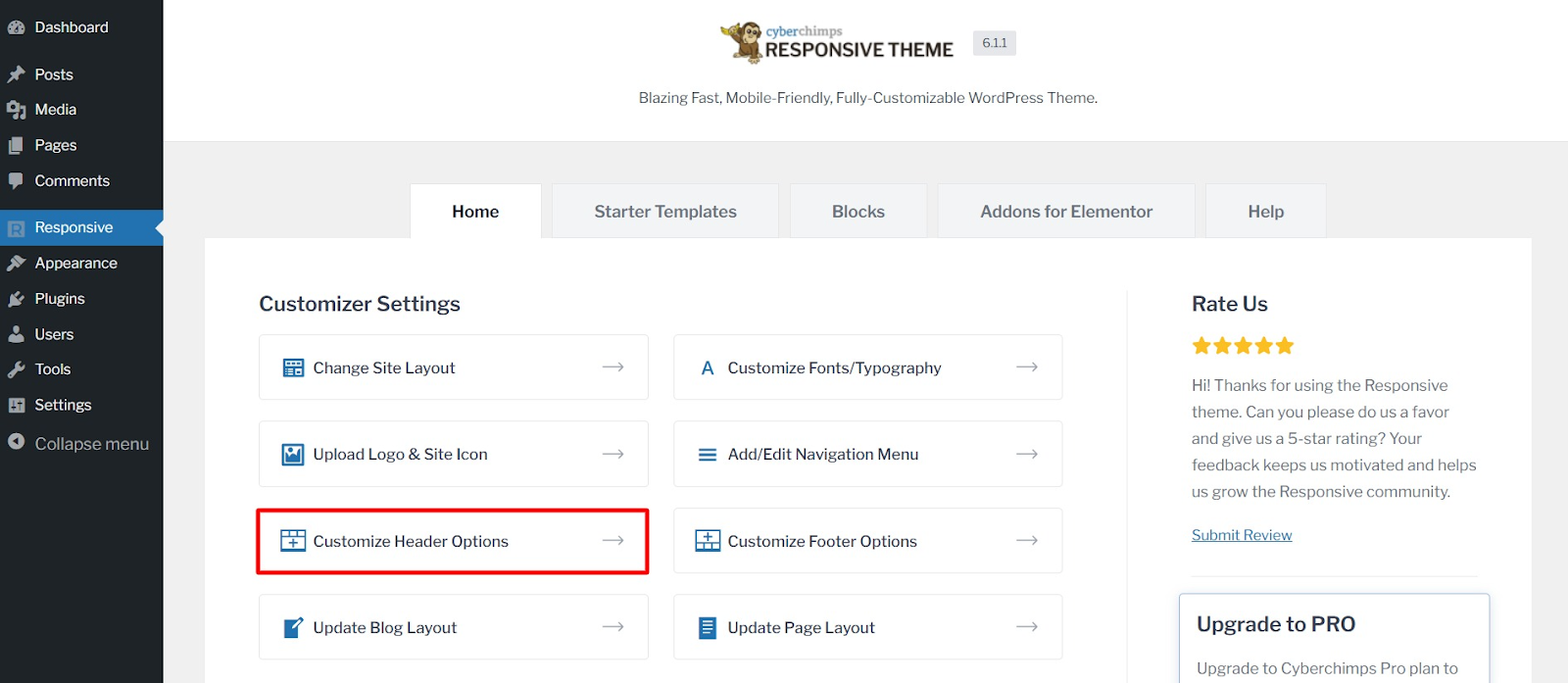
Task: Click the Plugins plug icon
Action: coord(16,299)
